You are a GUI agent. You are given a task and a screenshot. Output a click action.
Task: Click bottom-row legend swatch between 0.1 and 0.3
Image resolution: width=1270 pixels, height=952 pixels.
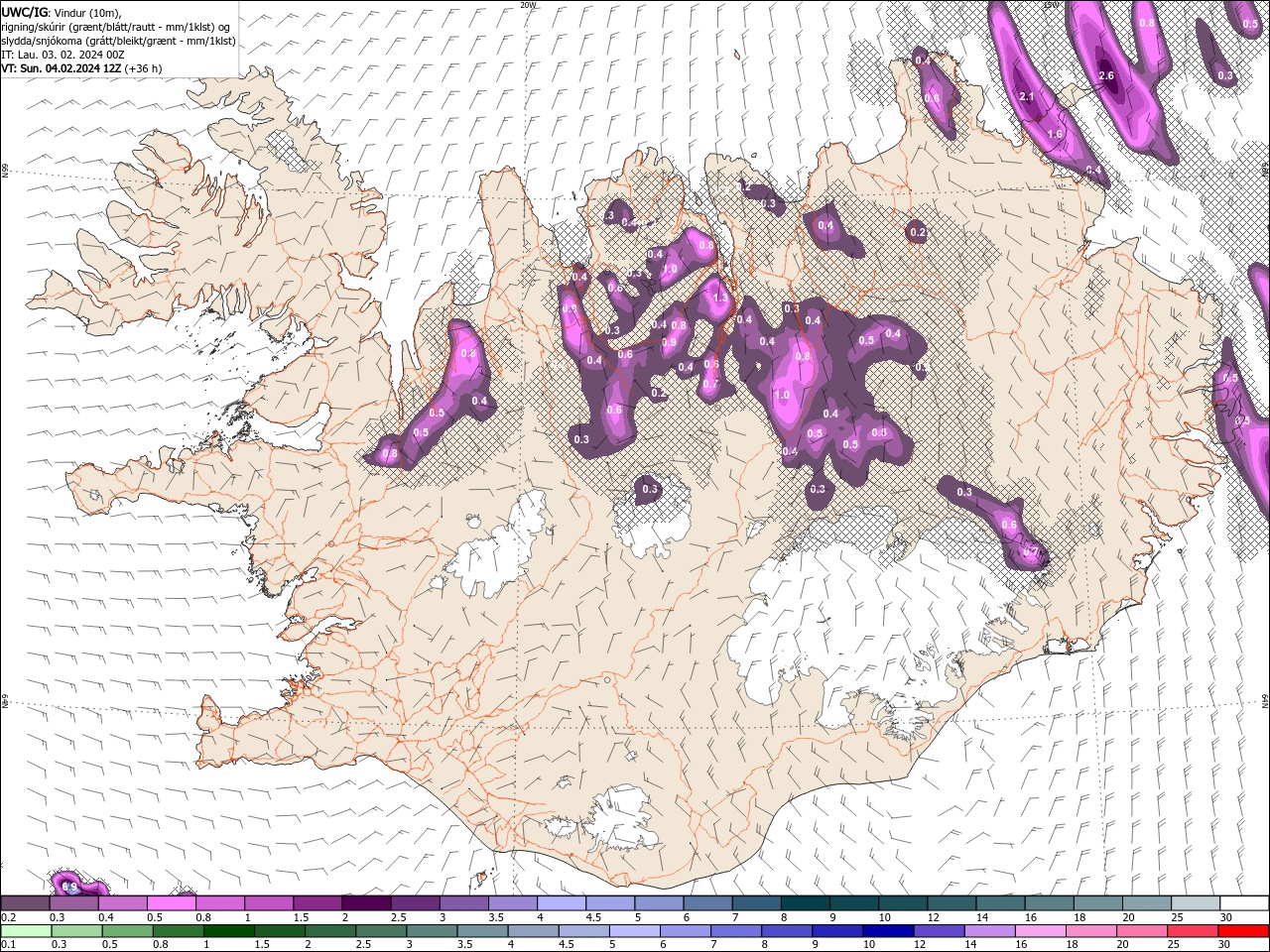pyautogui.click(x=27, y=931)
